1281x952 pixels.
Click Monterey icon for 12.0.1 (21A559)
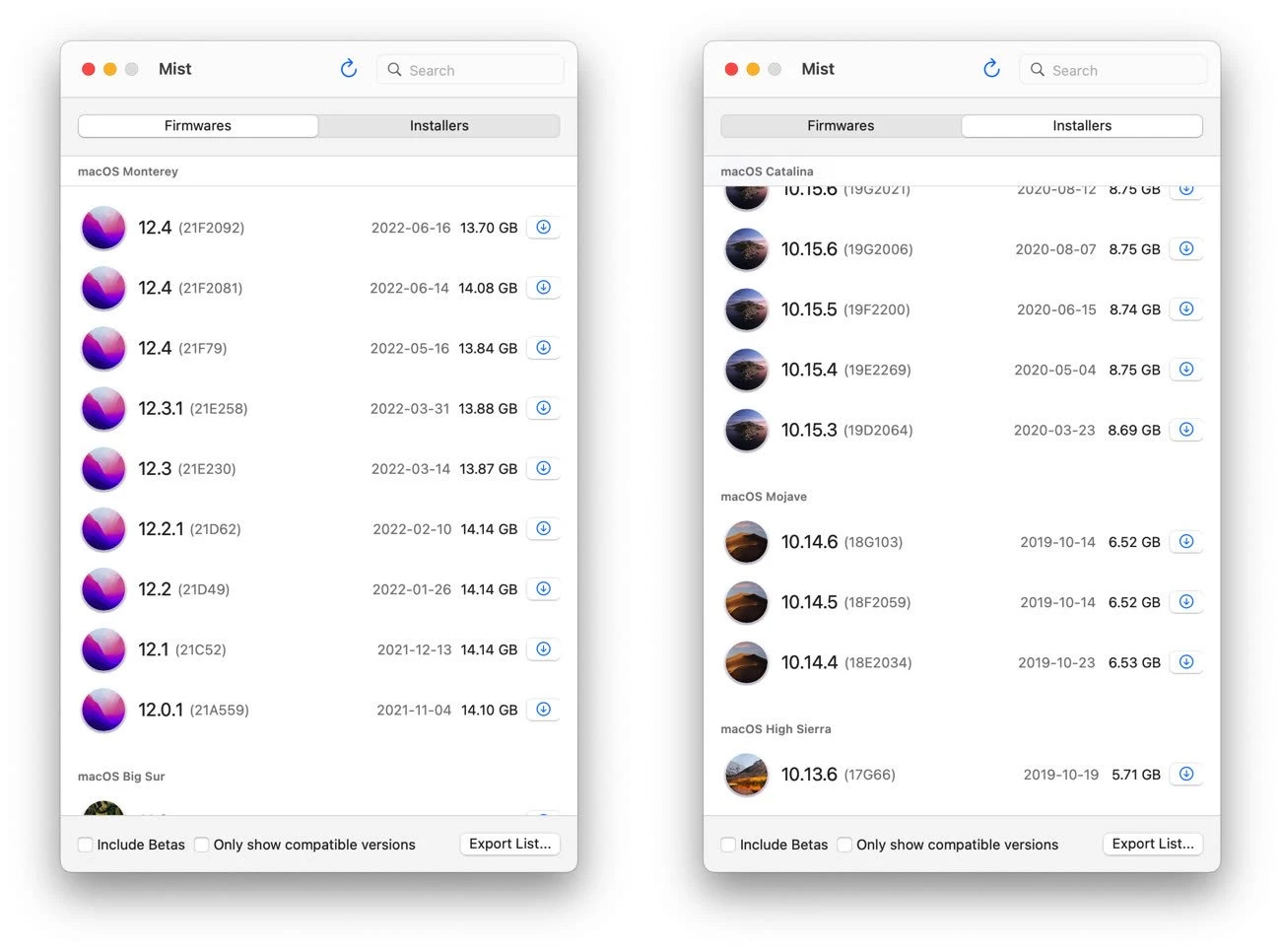tap(103, 710)
